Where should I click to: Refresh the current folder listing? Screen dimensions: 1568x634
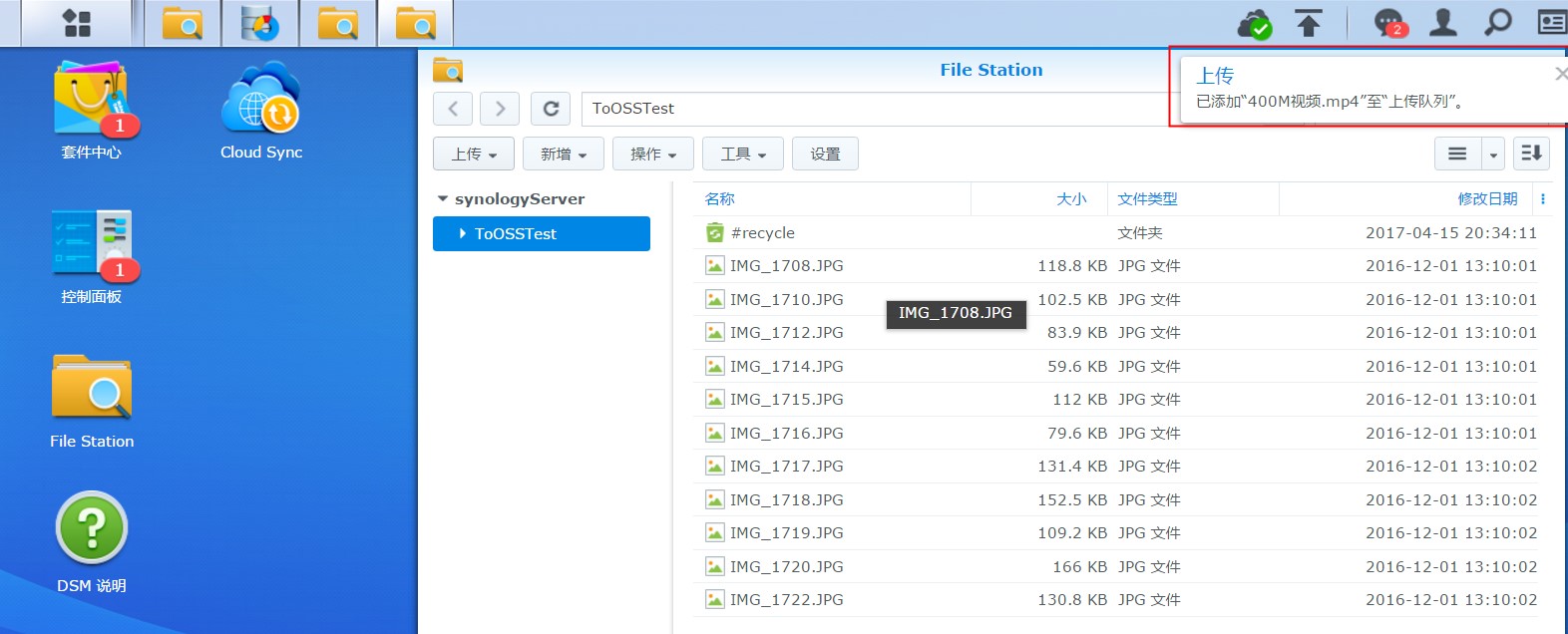[x=551, y=109]
